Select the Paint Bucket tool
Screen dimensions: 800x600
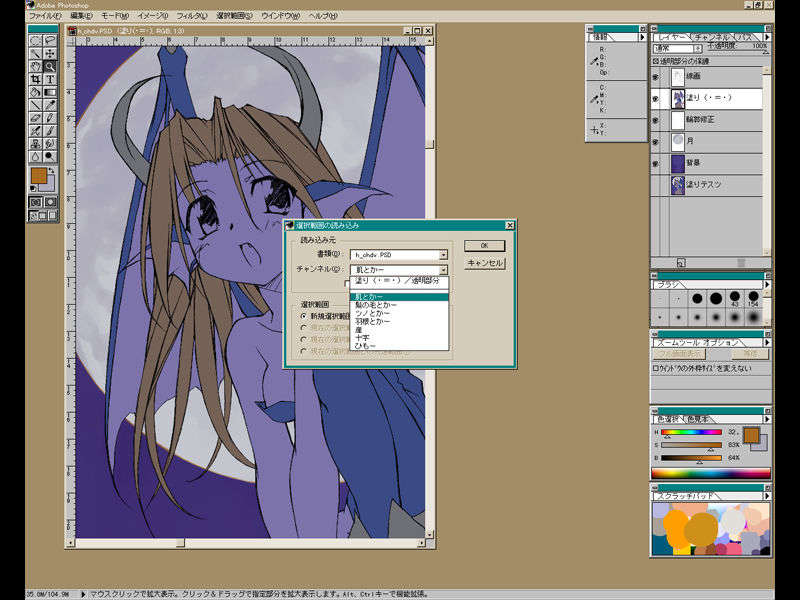pyautogui.click(x=35, y=92)
